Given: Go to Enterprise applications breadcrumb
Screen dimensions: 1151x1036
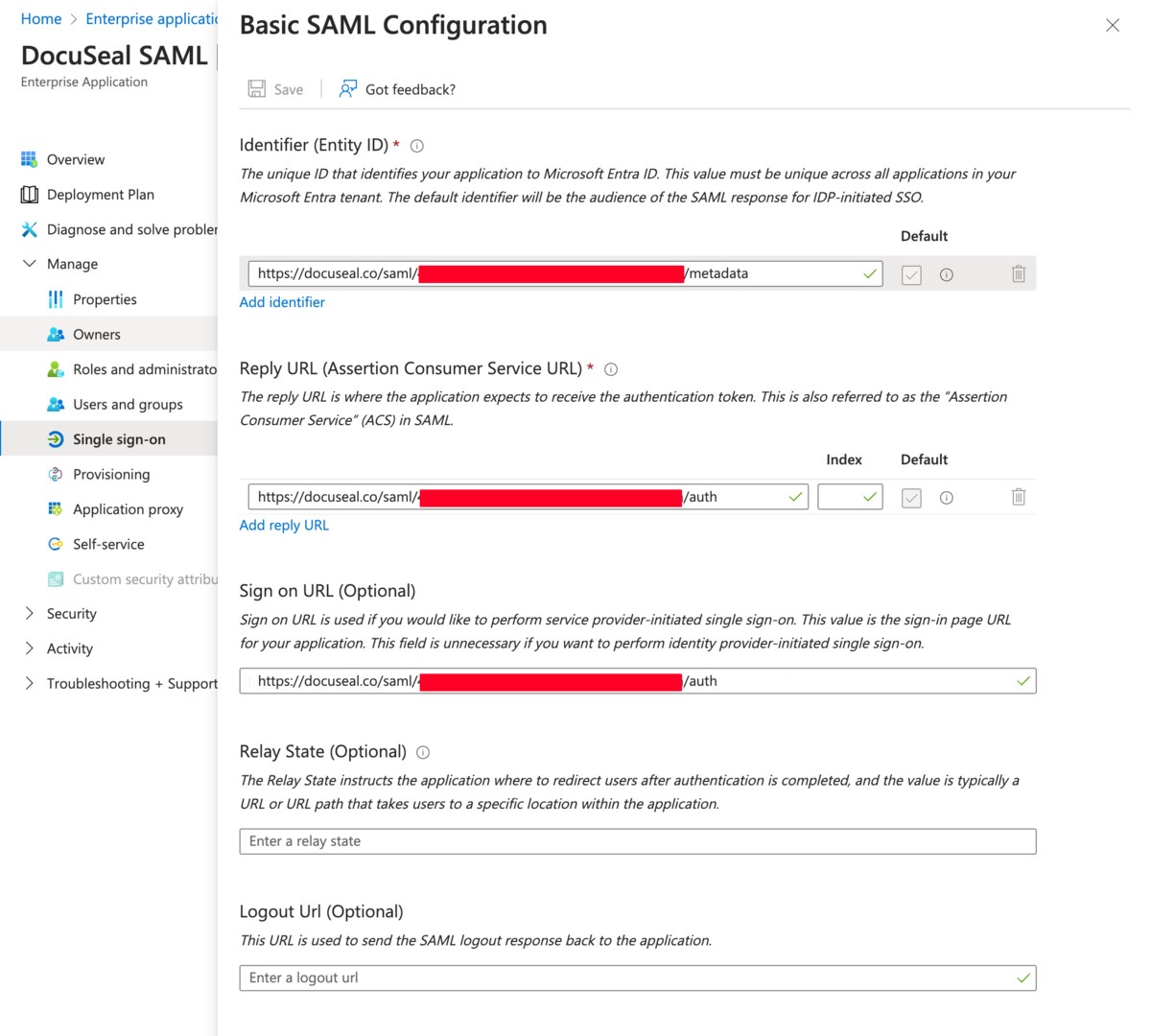Looking at the screenshot, I should pos(152,19).
